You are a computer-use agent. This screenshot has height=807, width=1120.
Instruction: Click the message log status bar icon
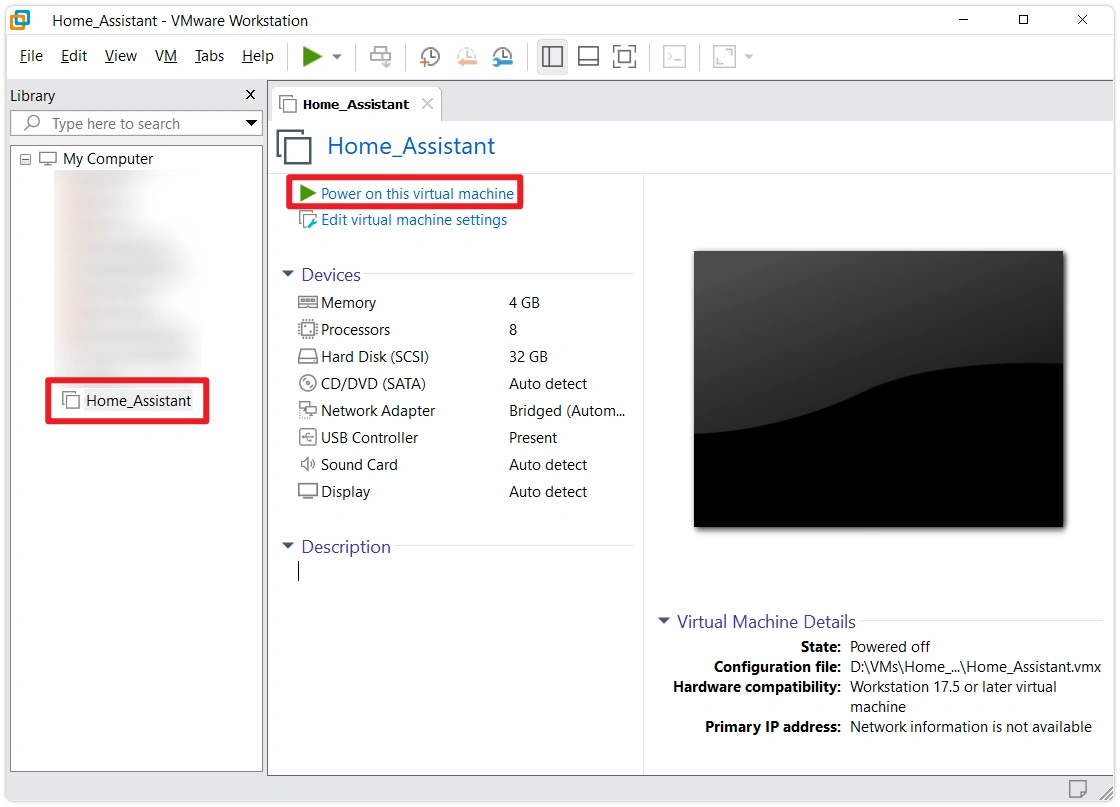point(1077,788)
